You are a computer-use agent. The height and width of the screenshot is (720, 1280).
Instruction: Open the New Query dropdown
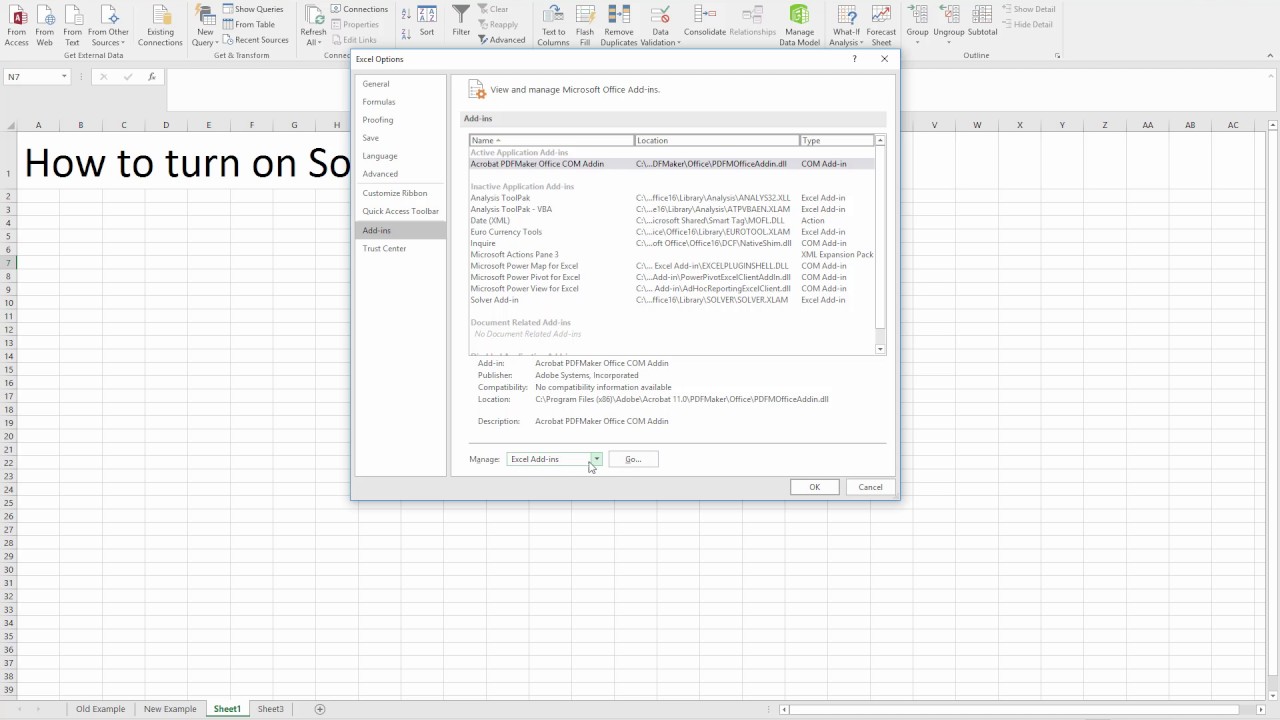204,25
